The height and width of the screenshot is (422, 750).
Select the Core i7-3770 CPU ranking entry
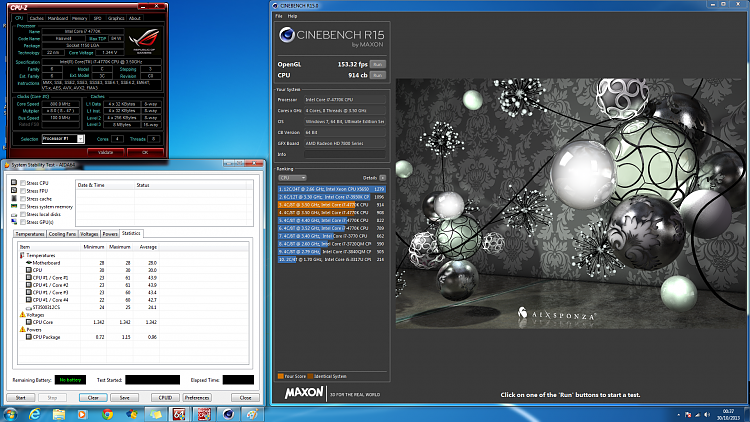pyautogui.click(x=331, y=236)
